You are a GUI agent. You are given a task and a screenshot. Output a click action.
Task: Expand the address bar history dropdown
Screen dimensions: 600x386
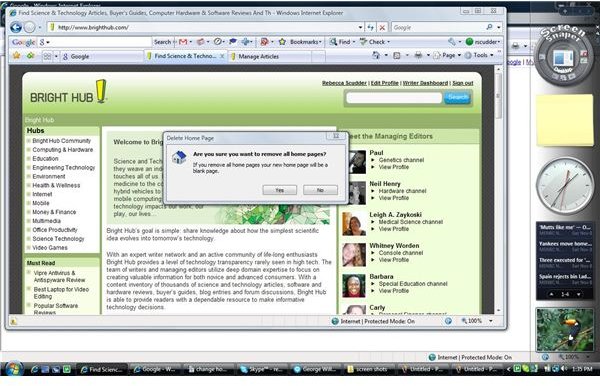(x=360, y=28)
